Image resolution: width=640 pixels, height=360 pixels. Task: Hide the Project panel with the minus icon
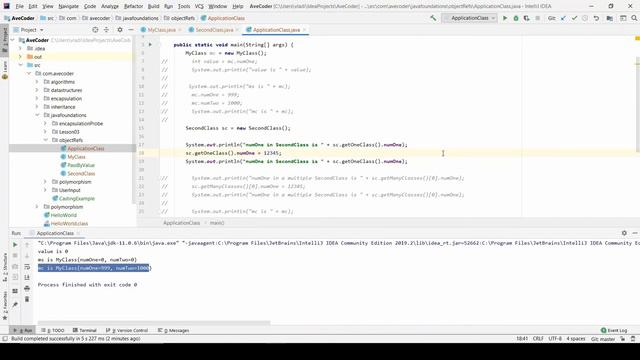tap(131, 30)
